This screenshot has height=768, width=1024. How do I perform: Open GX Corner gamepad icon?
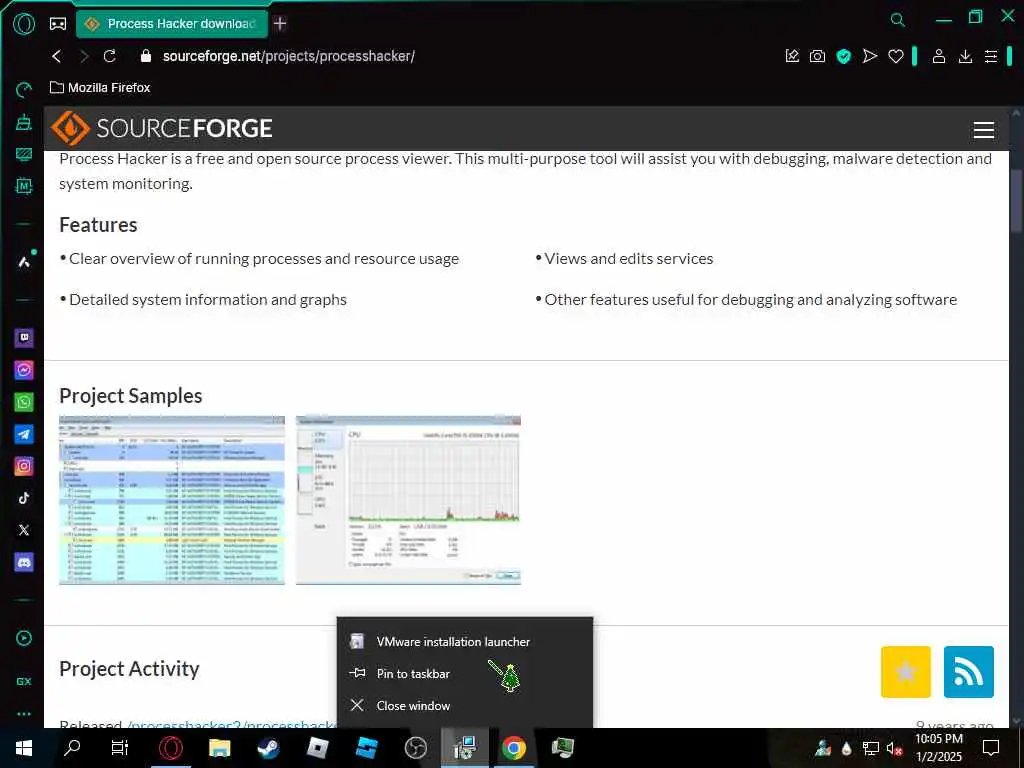click(58, 24)
